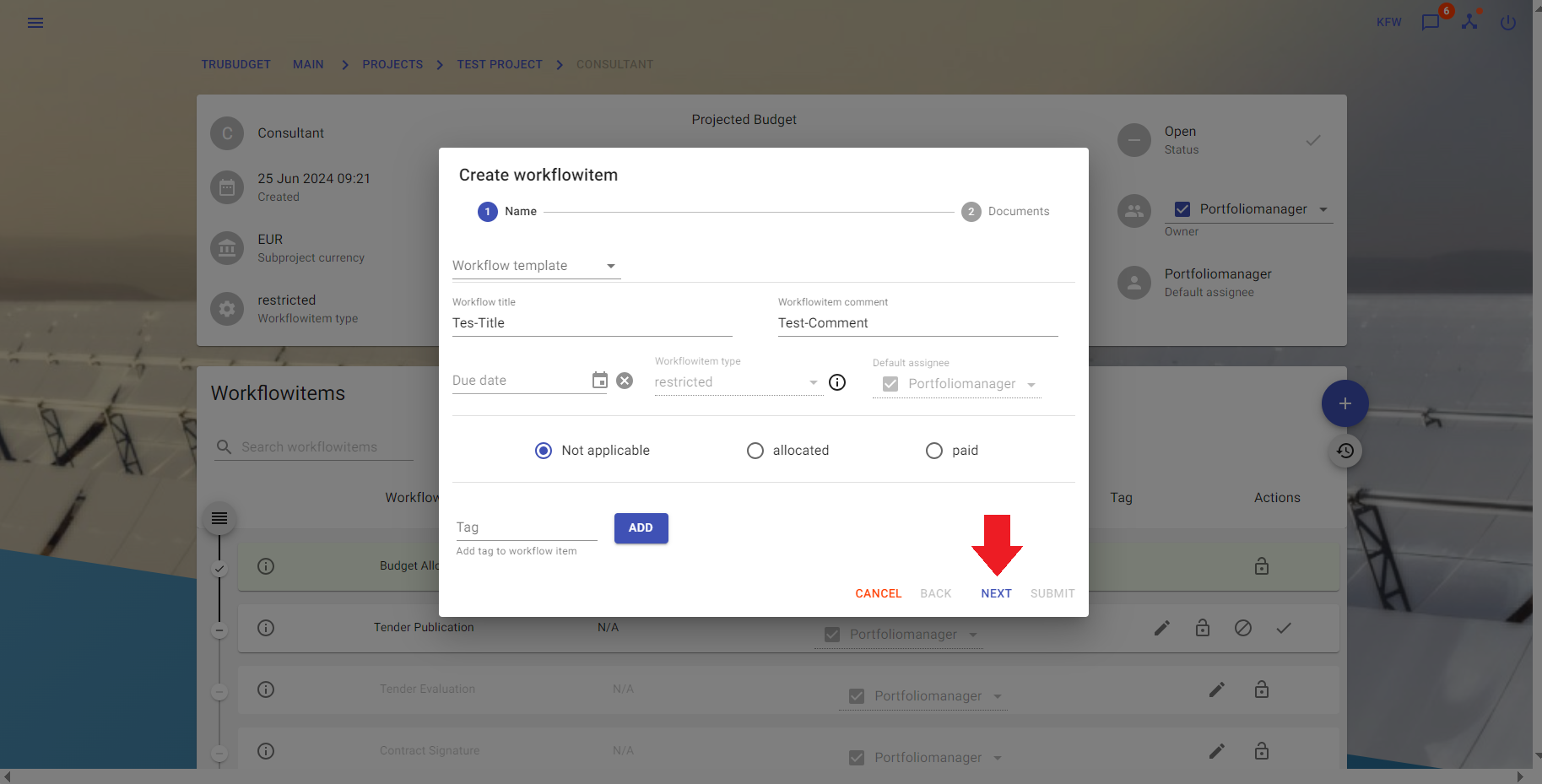1542x784 pixels.
Task: Expand Contract Signature assignee dropdown
Action: (x=998, y=758)
